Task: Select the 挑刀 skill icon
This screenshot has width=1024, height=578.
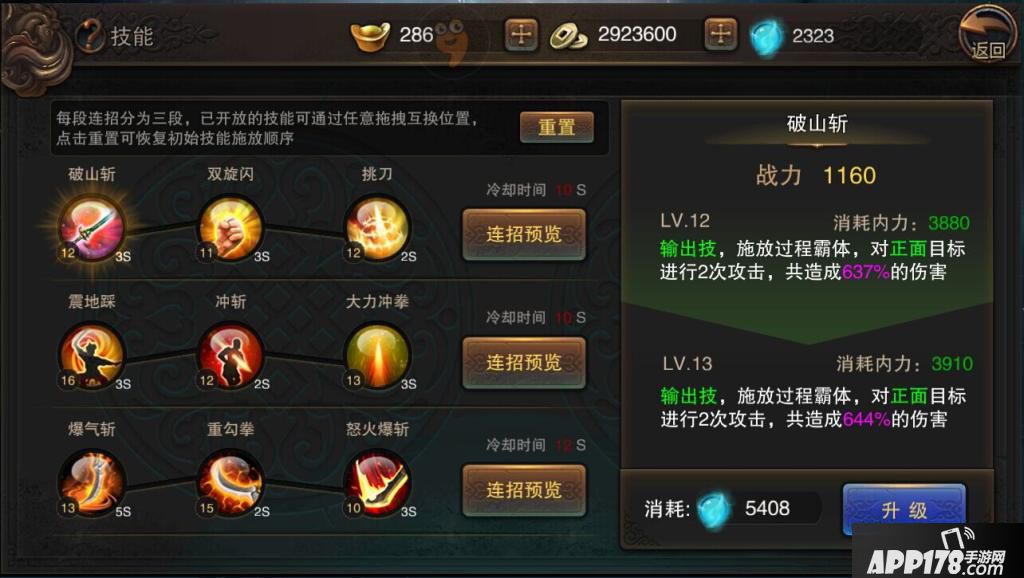Action: [377, 229]
